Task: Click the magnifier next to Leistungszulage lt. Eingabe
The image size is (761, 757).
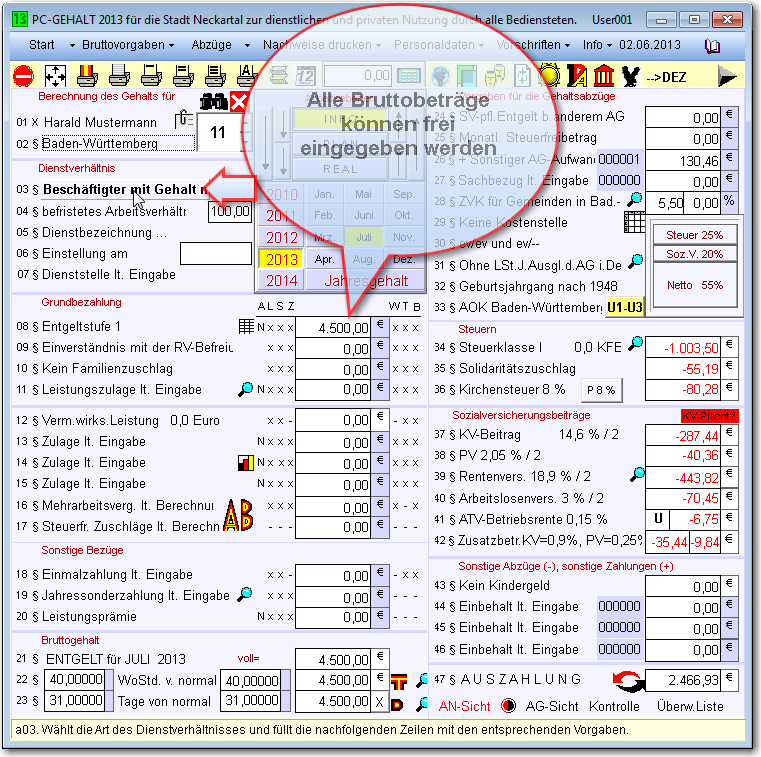Action: (246, 389)
